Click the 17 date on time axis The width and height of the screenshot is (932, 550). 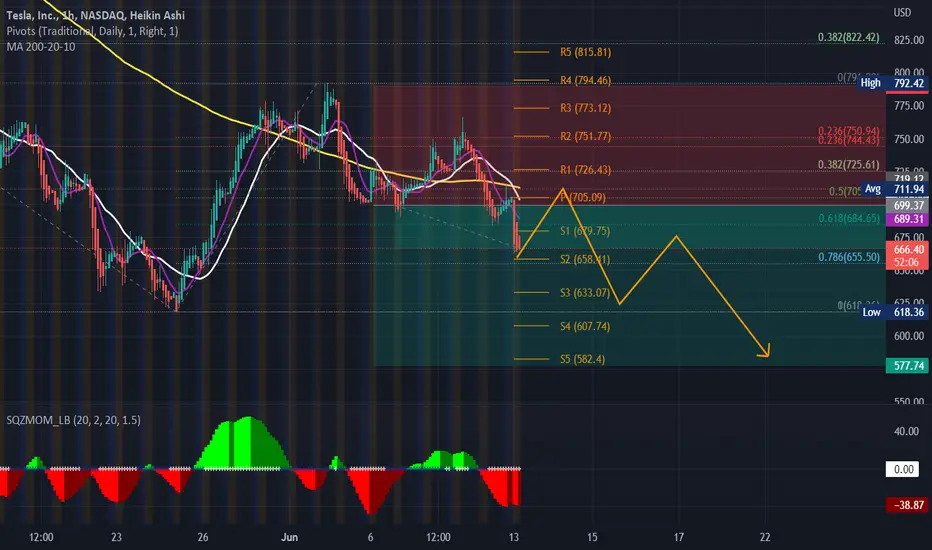[x=678, y=537]
